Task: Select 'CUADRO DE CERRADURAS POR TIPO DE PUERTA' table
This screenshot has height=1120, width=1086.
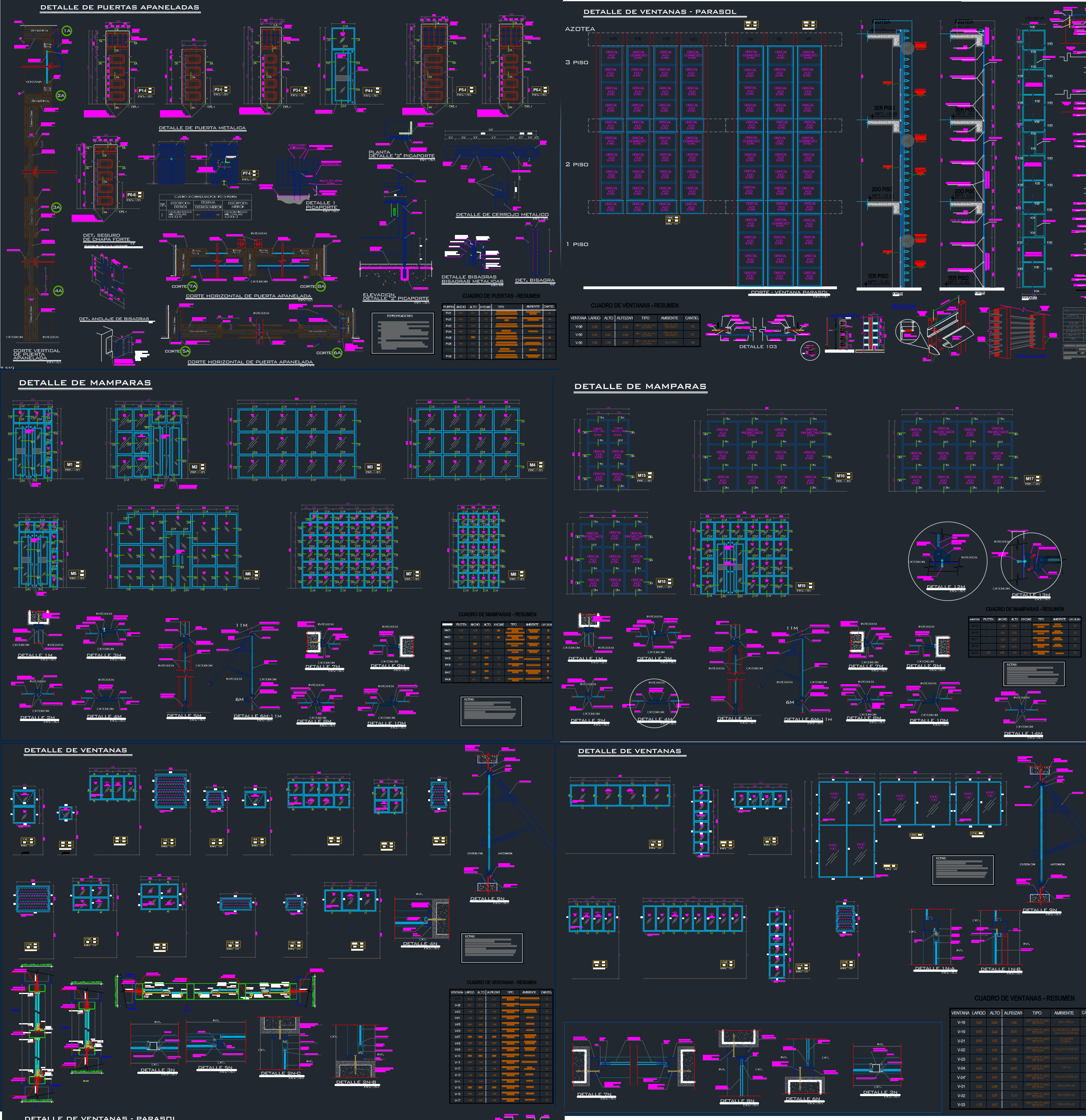Action: tap(205, 207)
